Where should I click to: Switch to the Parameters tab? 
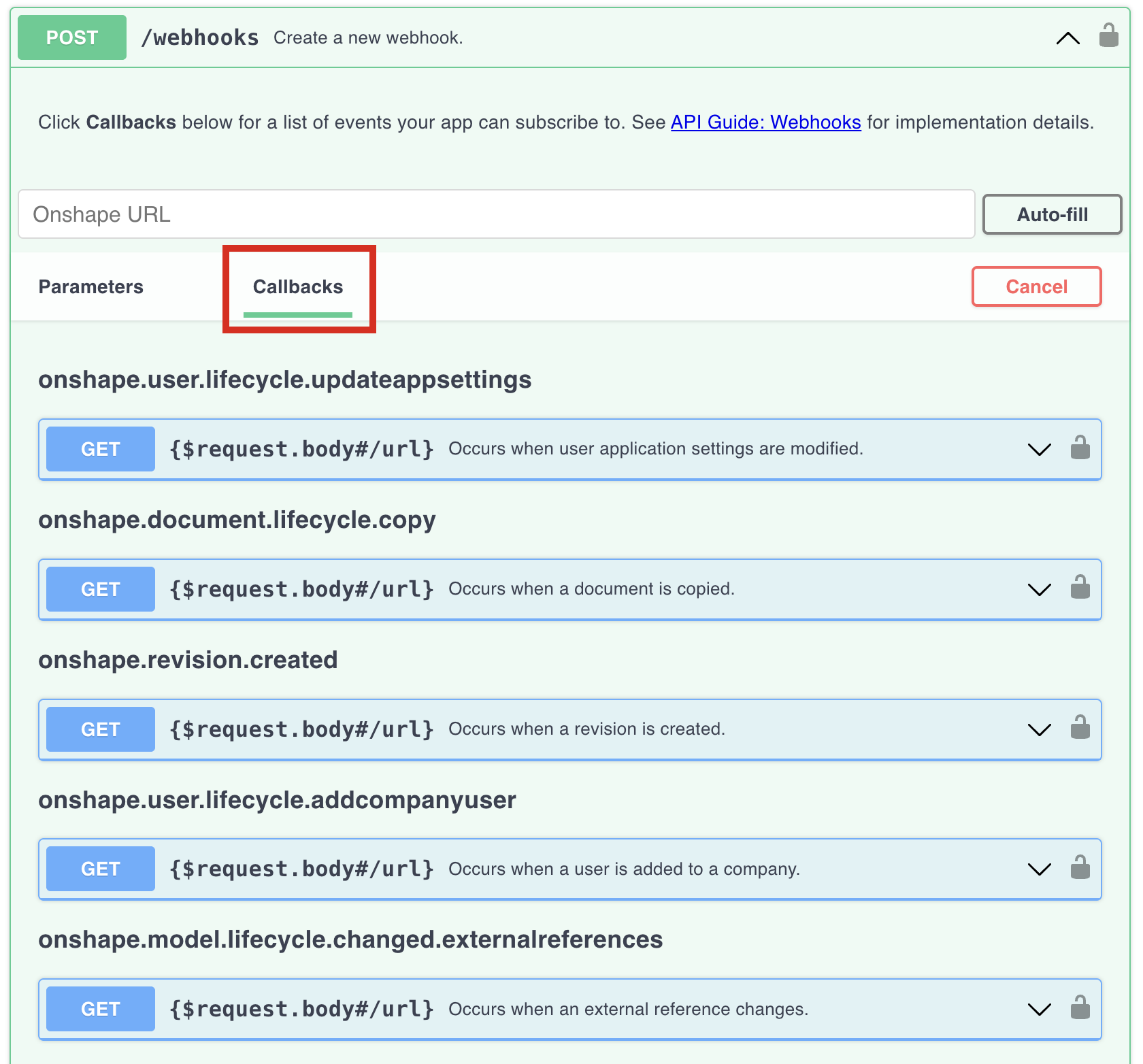click(x=91, y=287)
